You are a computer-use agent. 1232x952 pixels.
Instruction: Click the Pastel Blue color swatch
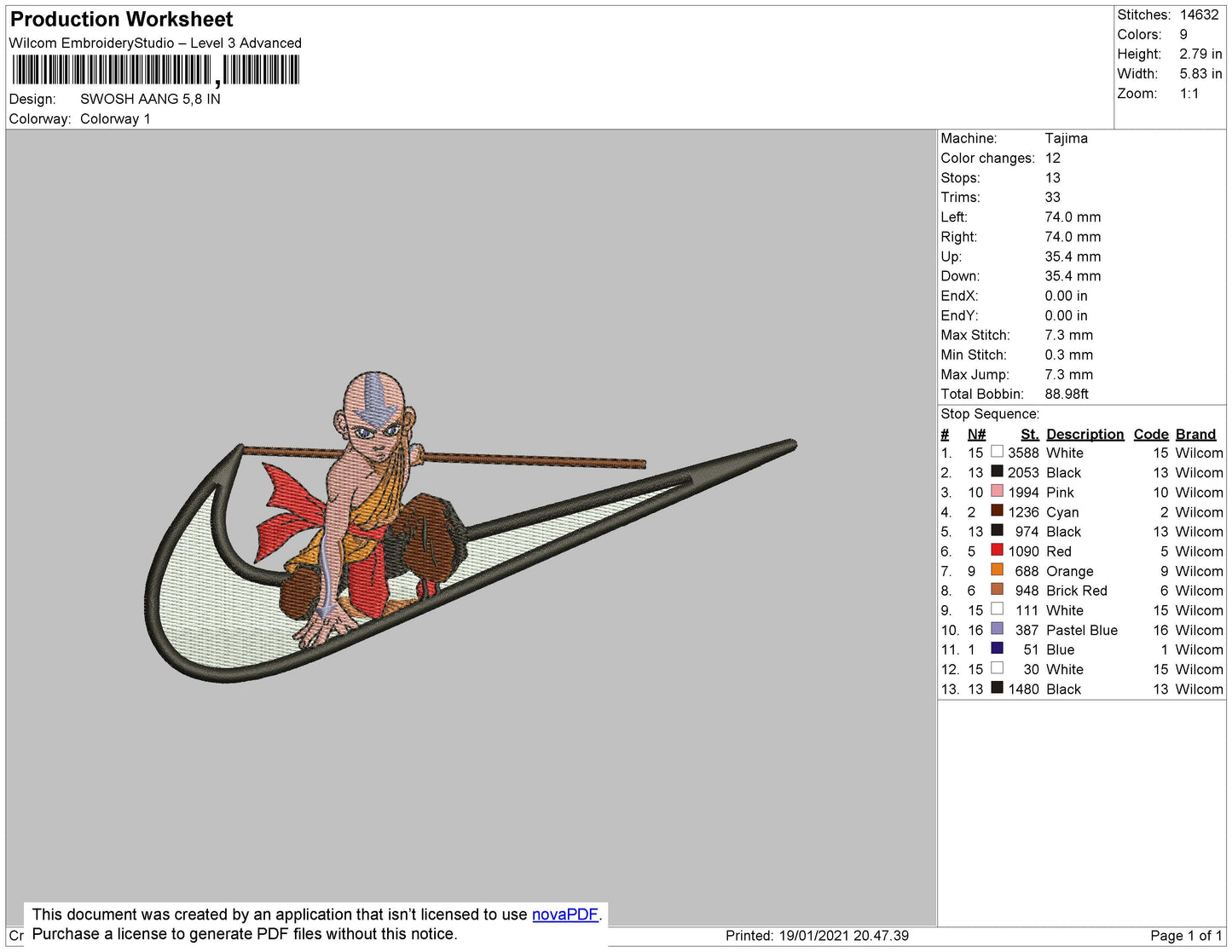click(x=997, y=628)
